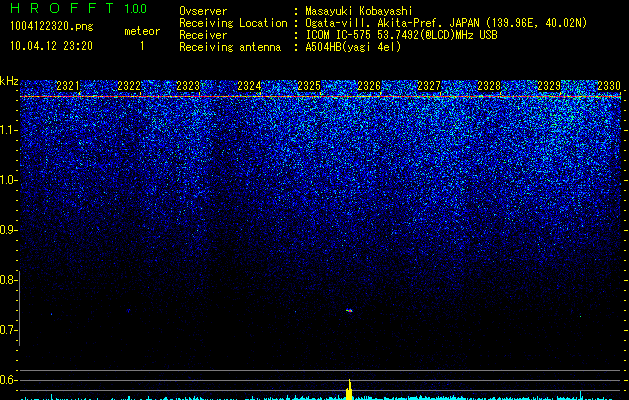
Task: Click the 'meteor' count label
Action: click(x=142, y=31)
